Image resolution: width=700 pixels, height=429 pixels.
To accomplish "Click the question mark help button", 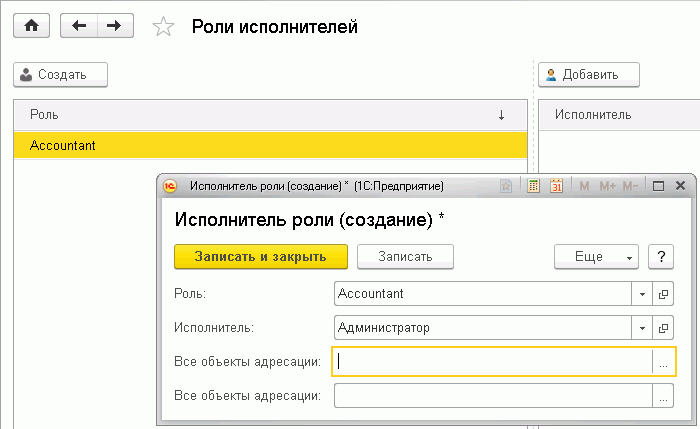I will [x=659, y=257].
